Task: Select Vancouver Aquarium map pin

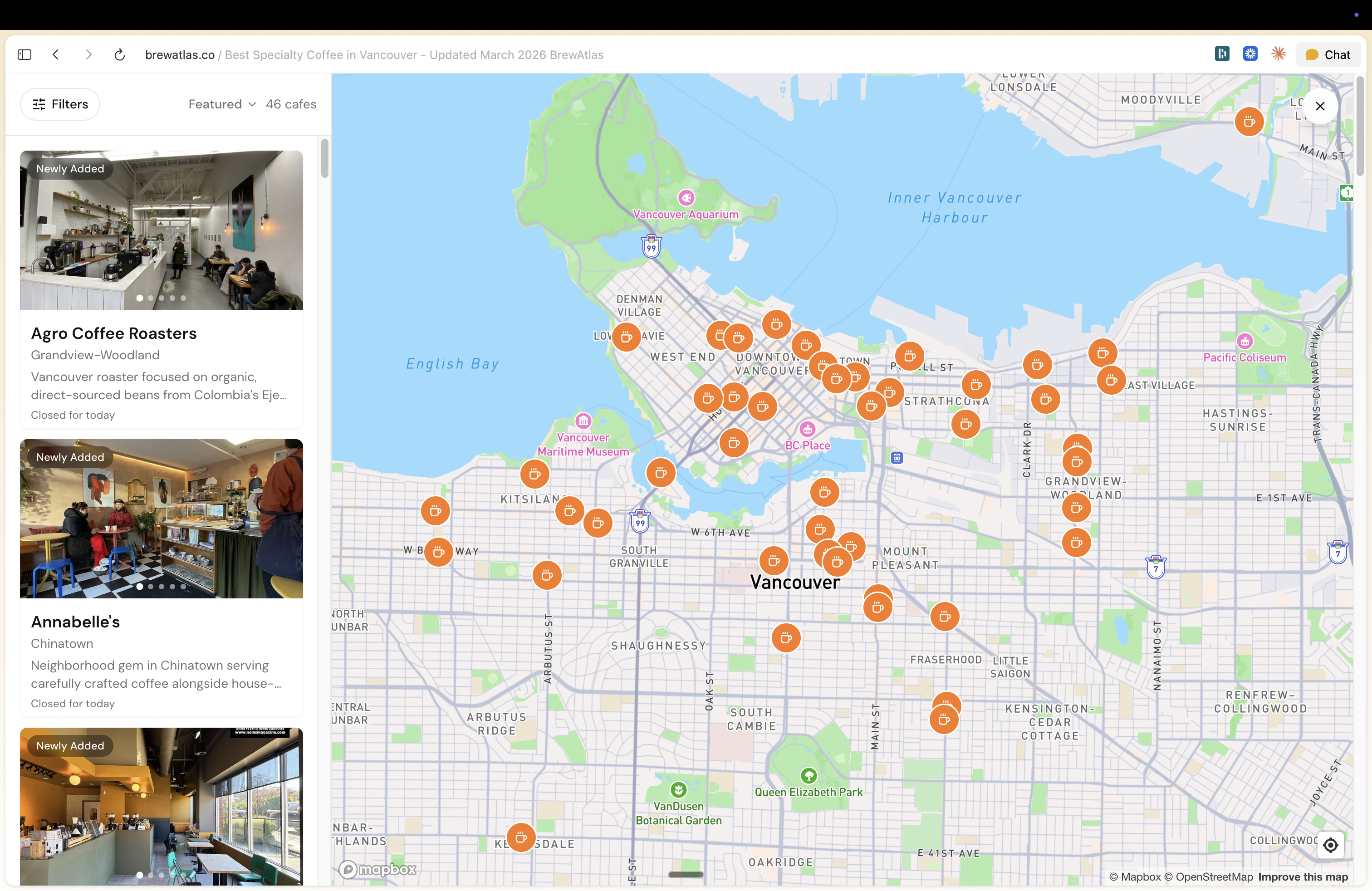Action: click(686, 198)
